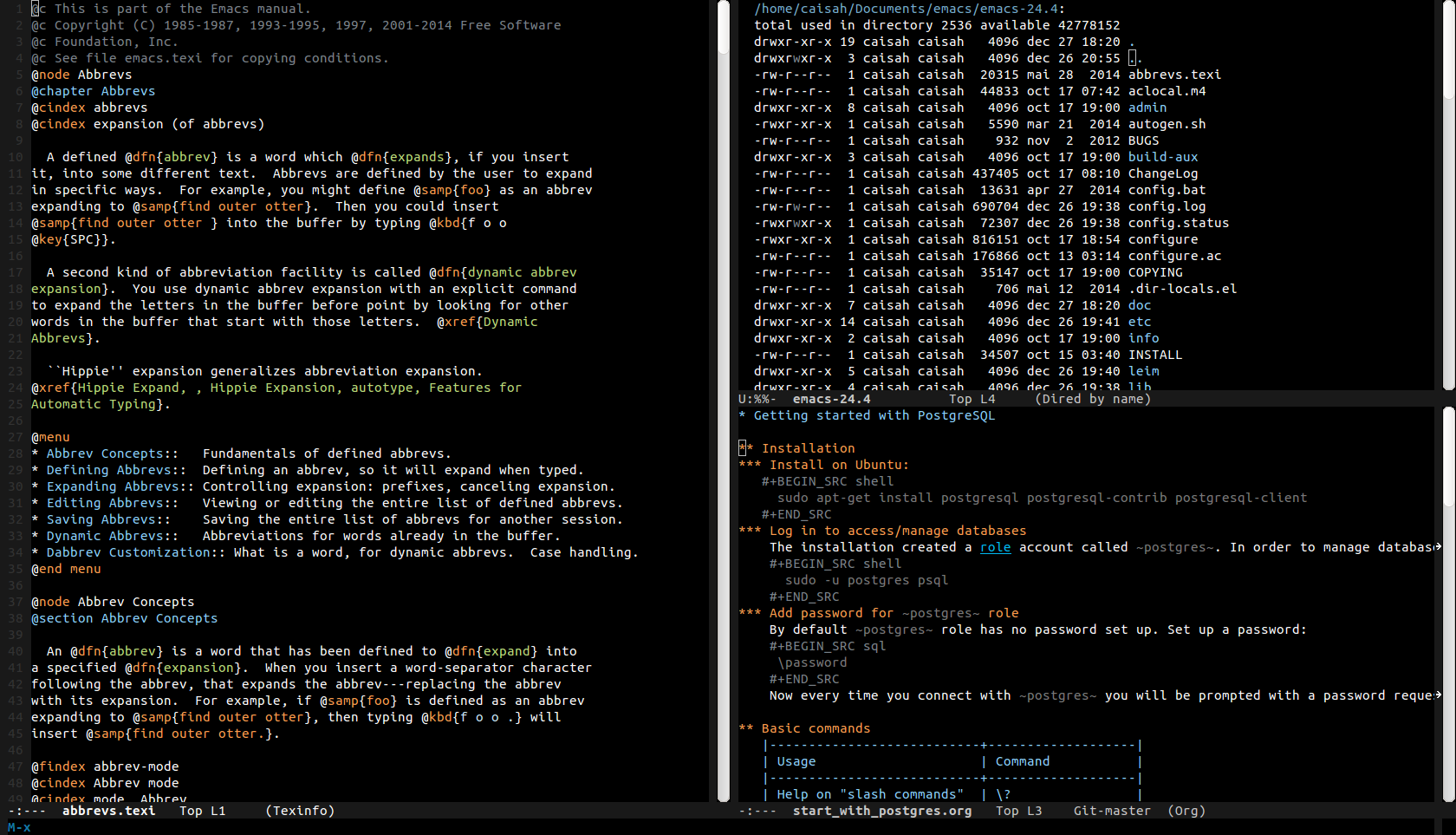The image size is (1456, 835).
Task: Click the '(Texinfo)' major mode indicator
Action: [x=300, y=811]
